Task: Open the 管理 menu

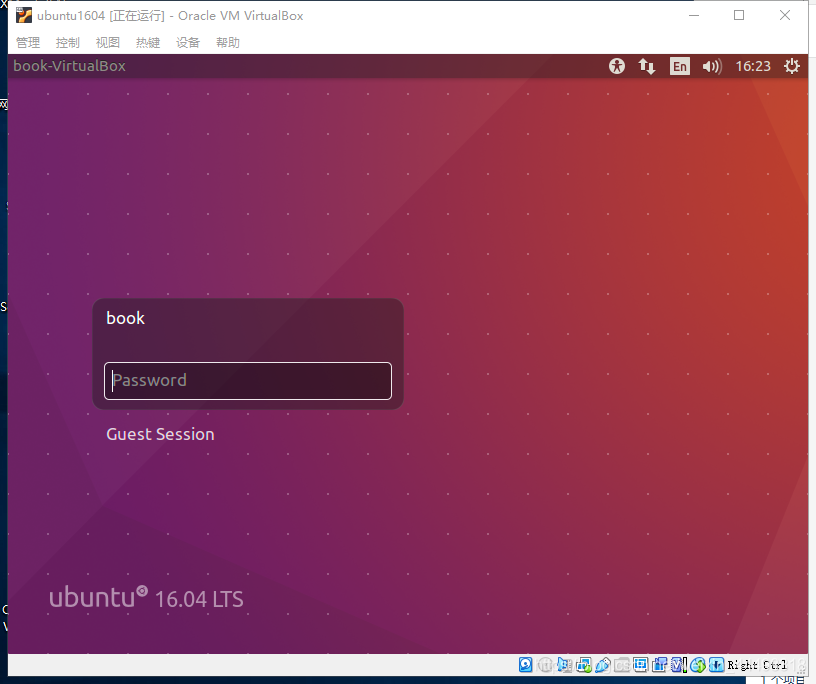Action: coord(28,43)
